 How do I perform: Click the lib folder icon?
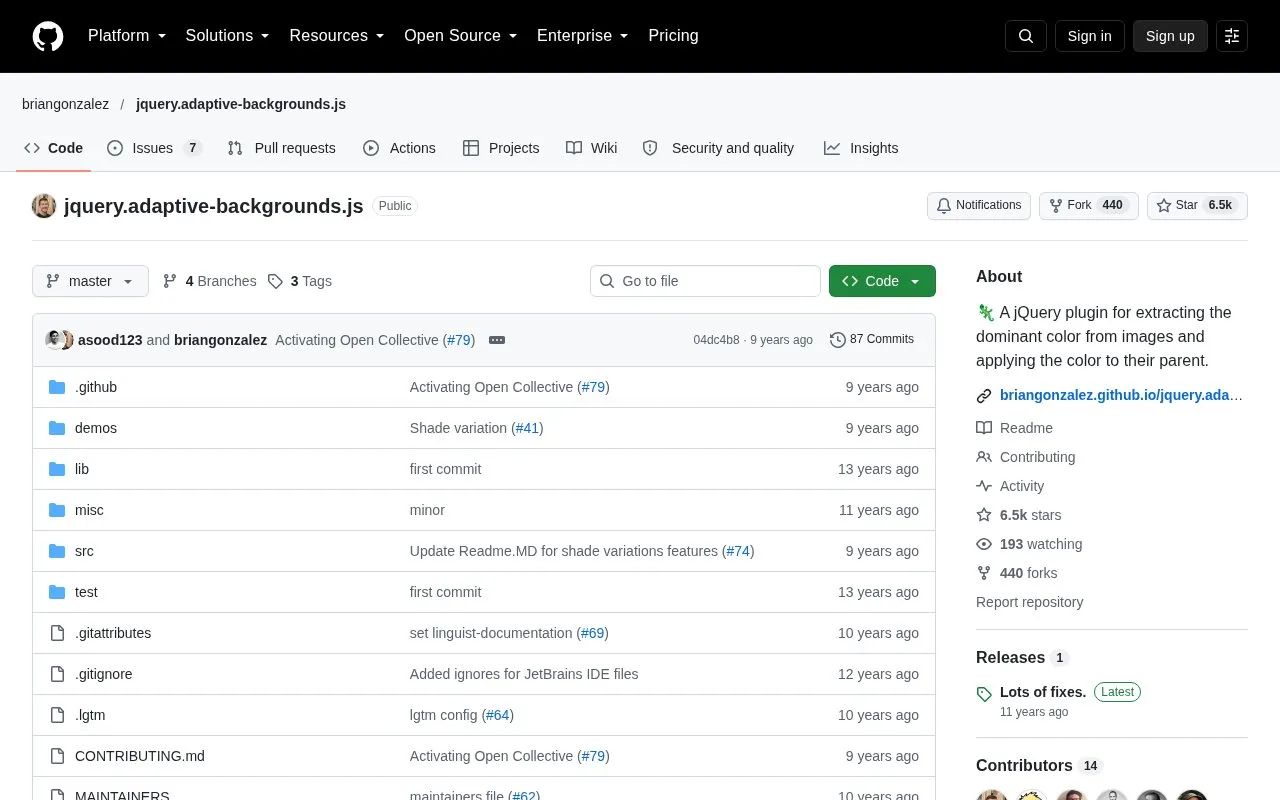[57, 469]
